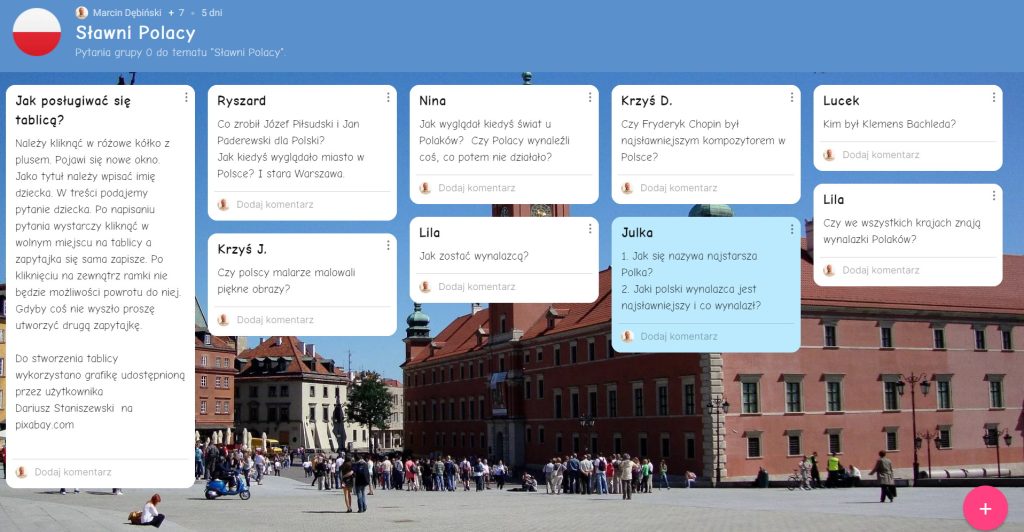The height and width of the screenshot is (532, 1024).
Task: Open the Polish flag board icon
Action: tap(37, 32)
